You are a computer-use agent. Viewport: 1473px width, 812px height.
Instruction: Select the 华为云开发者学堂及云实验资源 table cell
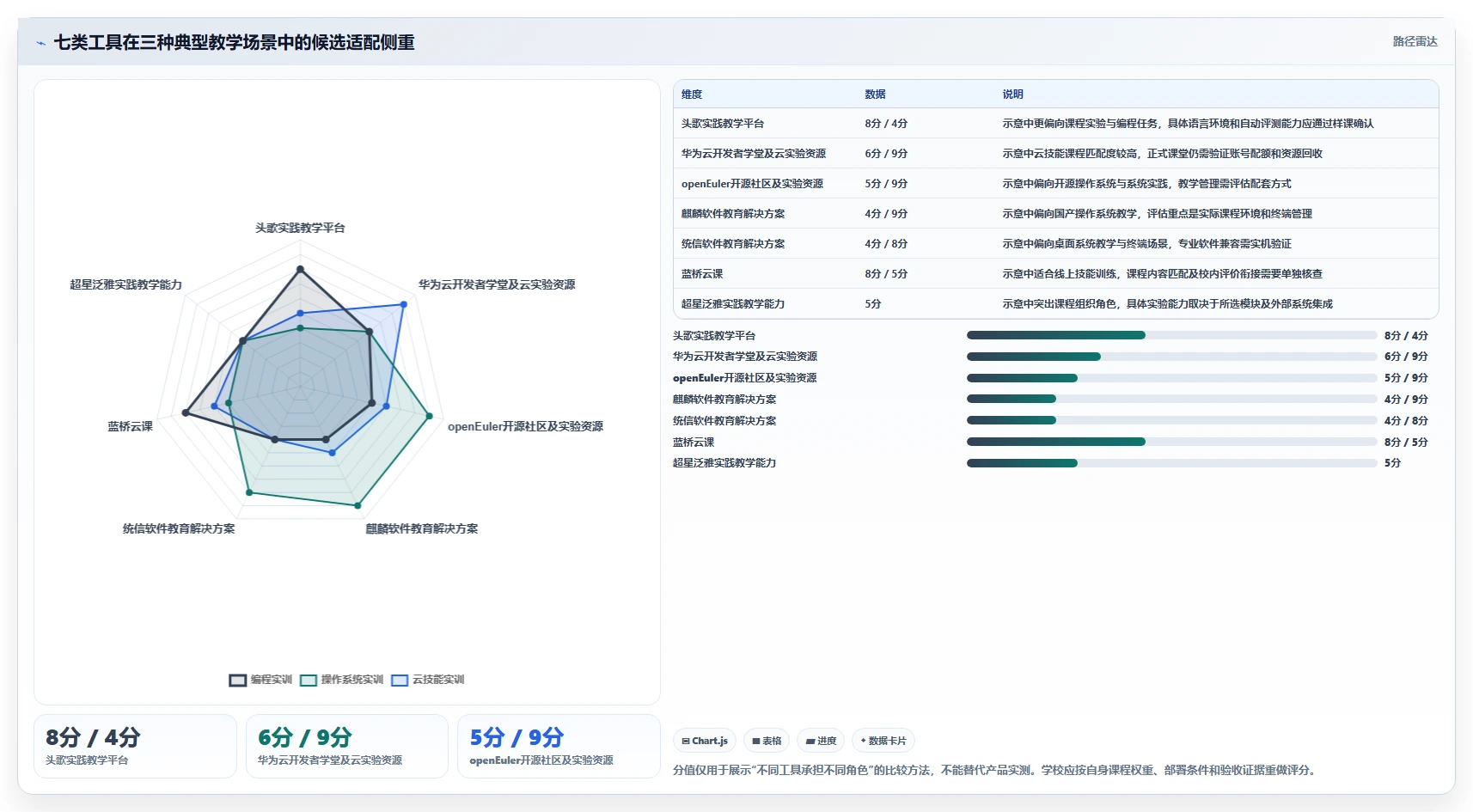(x=754, y=154)
